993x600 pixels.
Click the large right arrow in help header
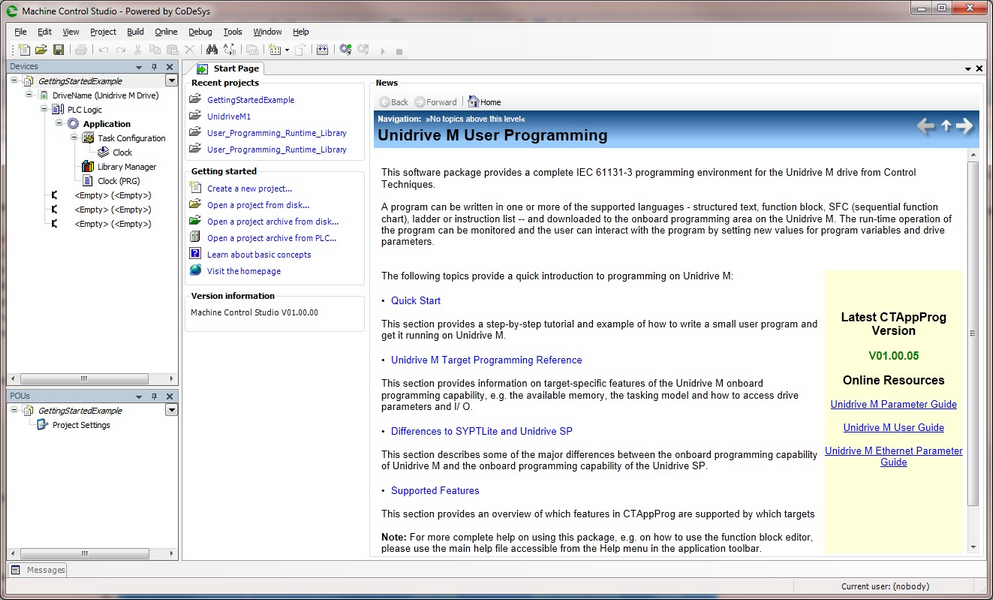[x=965, y=126]
